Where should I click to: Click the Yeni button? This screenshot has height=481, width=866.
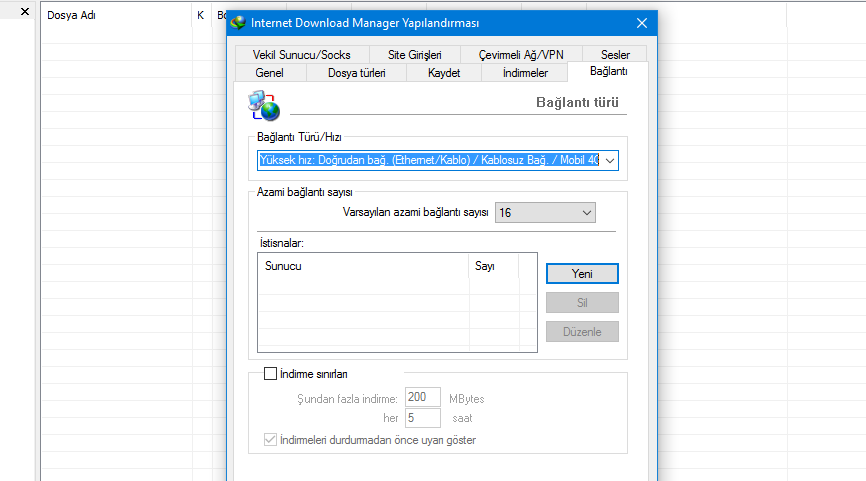tap(582, 274)
